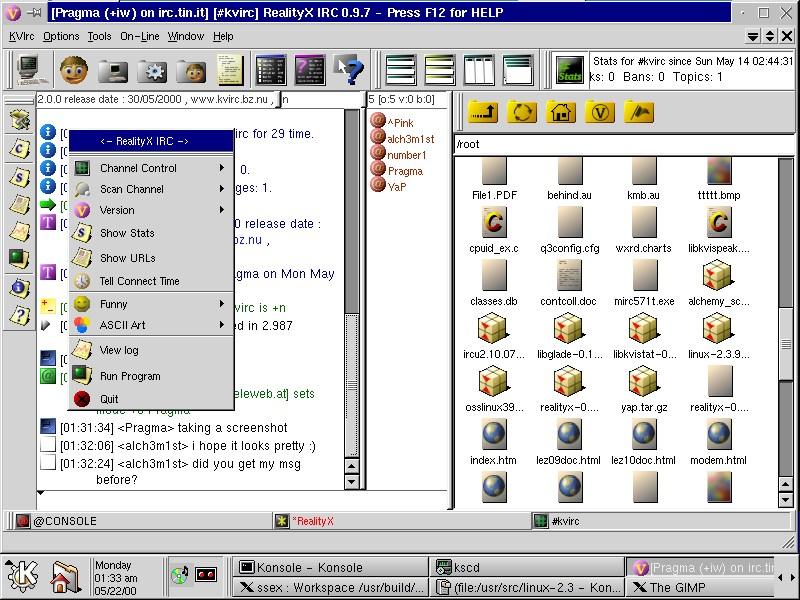Go to home folder in file browser
This screenshot has height=600, width=800.
click(560, 112)
